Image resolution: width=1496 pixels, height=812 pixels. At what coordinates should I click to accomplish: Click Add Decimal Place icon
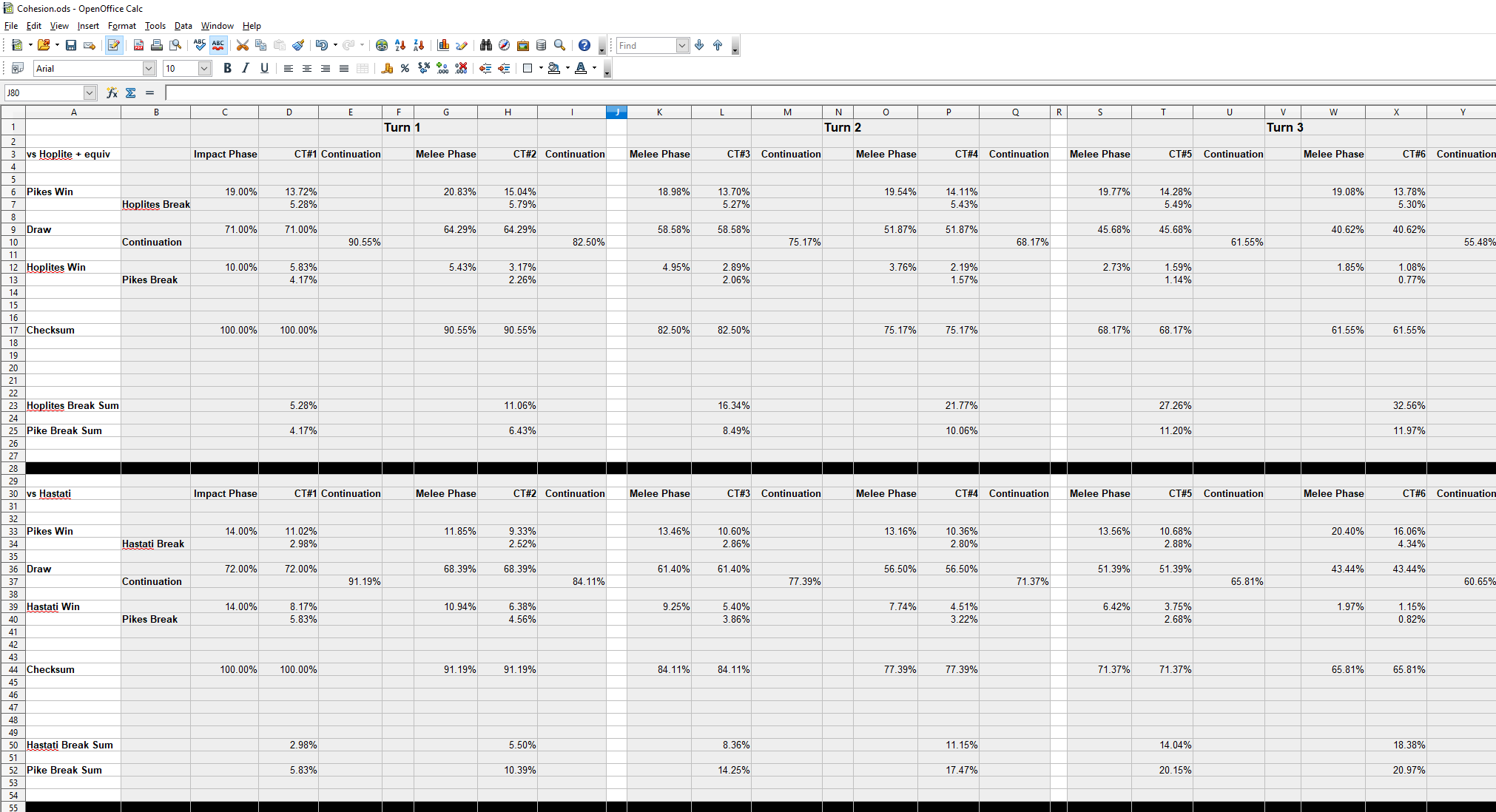point(442,68)
